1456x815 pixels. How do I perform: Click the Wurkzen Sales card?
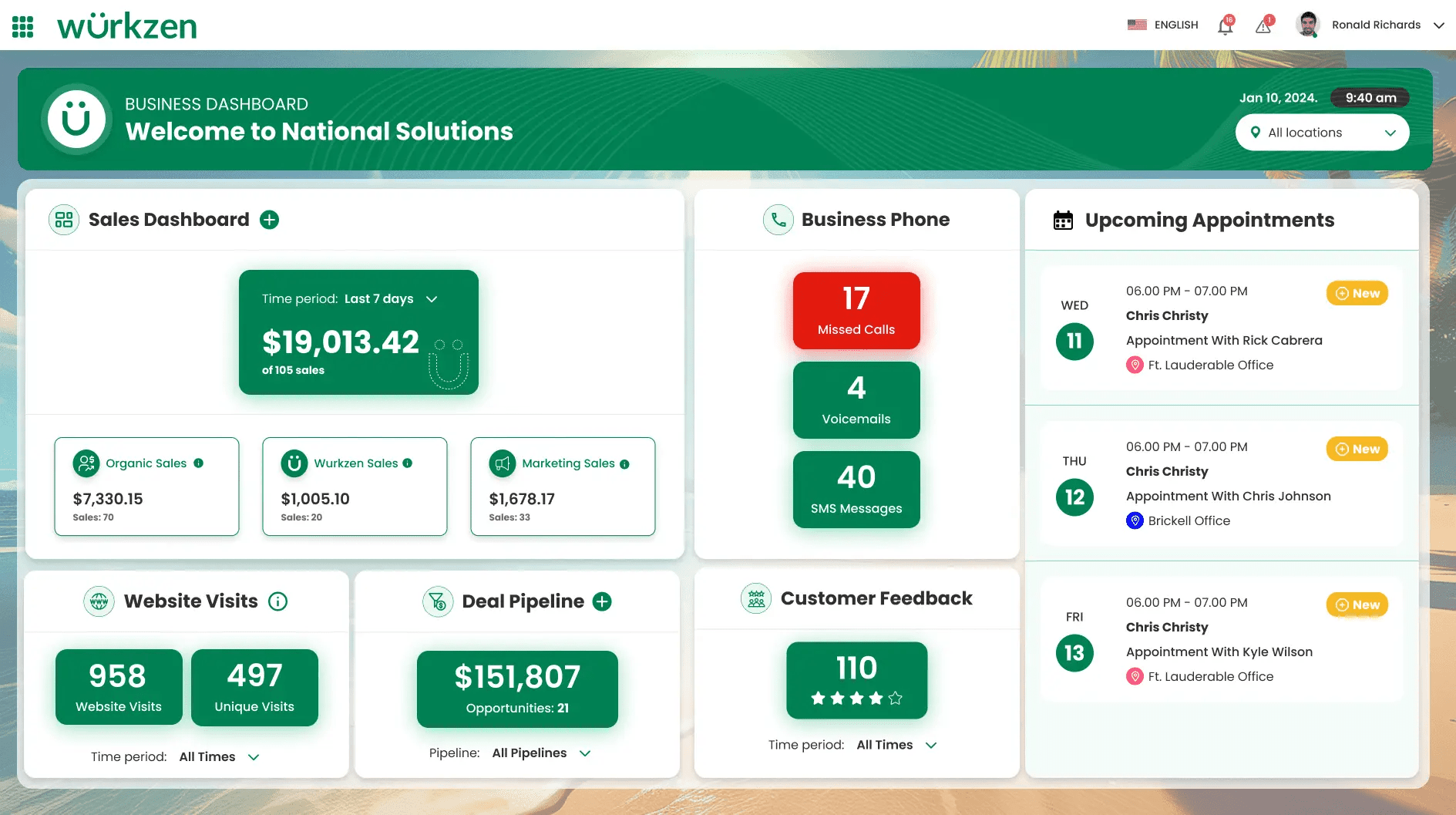pyautogui.click(x=355, y=487)
